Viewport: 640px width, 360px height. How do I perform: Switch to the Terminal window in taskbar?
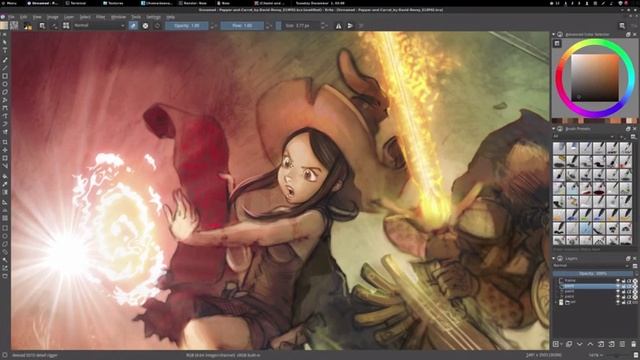tap(76, 3)
